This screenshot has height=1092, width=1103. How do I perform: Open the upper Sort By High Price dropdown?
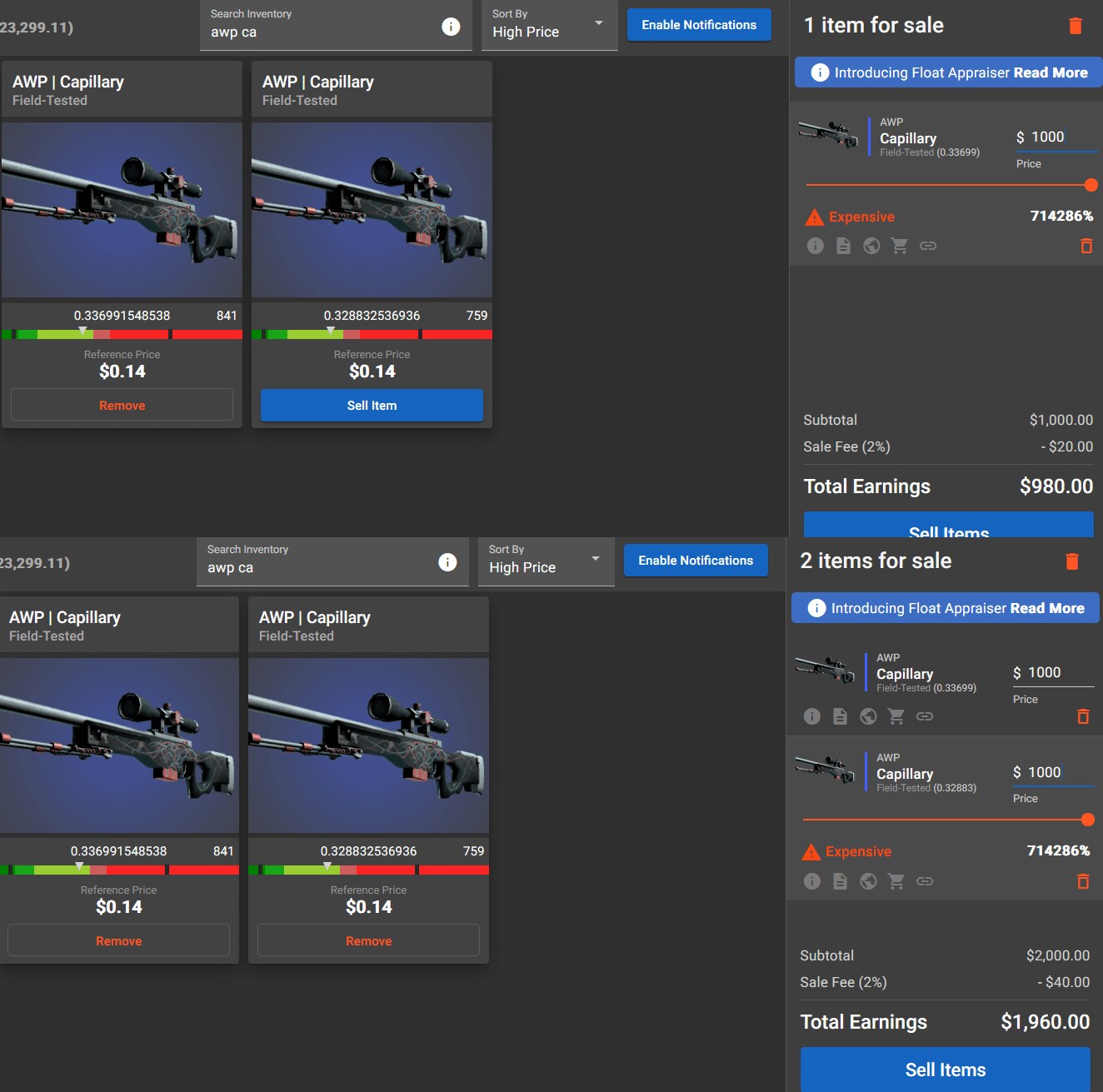click(550, 26)
